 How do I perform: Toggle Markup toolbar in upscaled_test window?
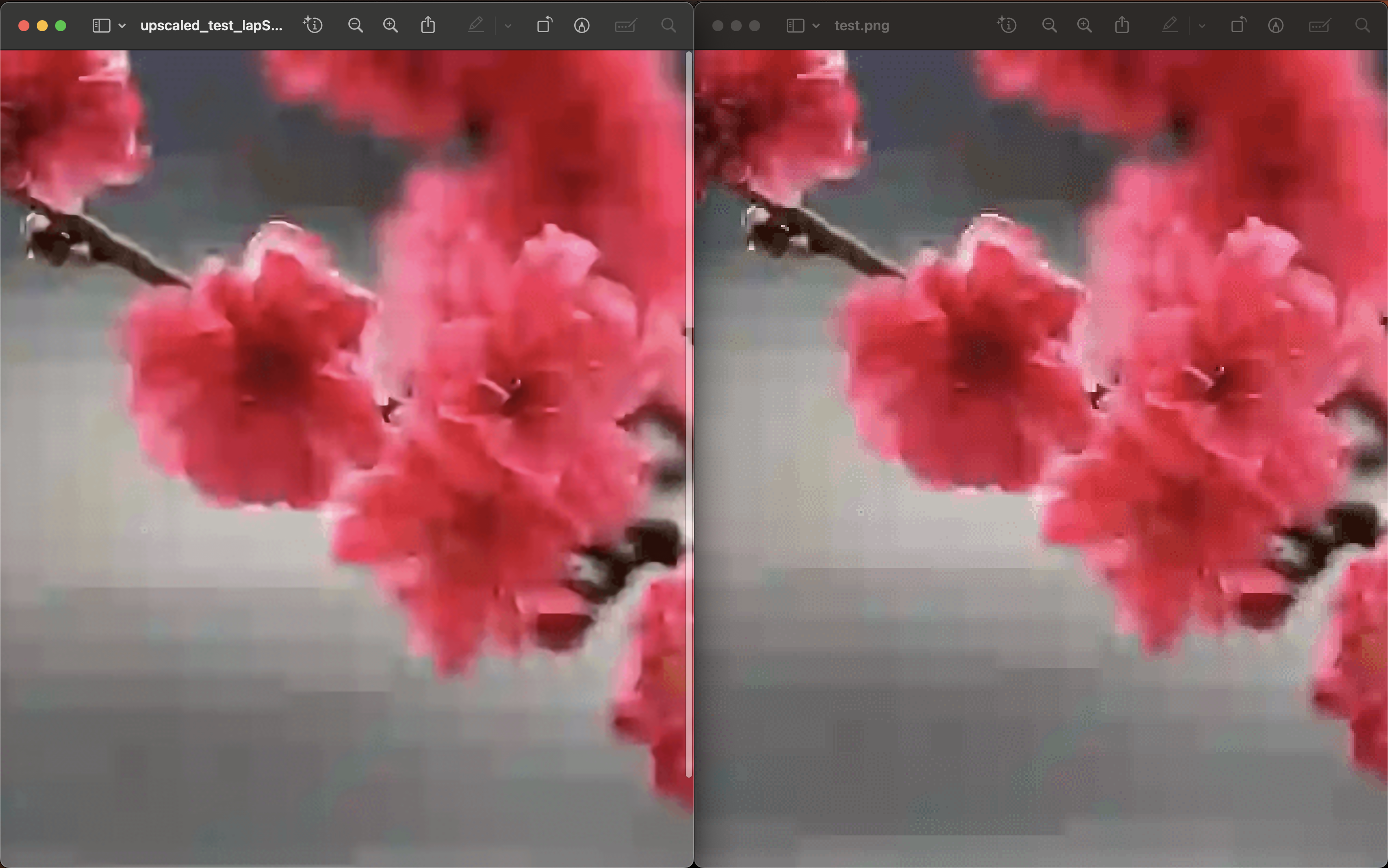click(x=582, y=25)
